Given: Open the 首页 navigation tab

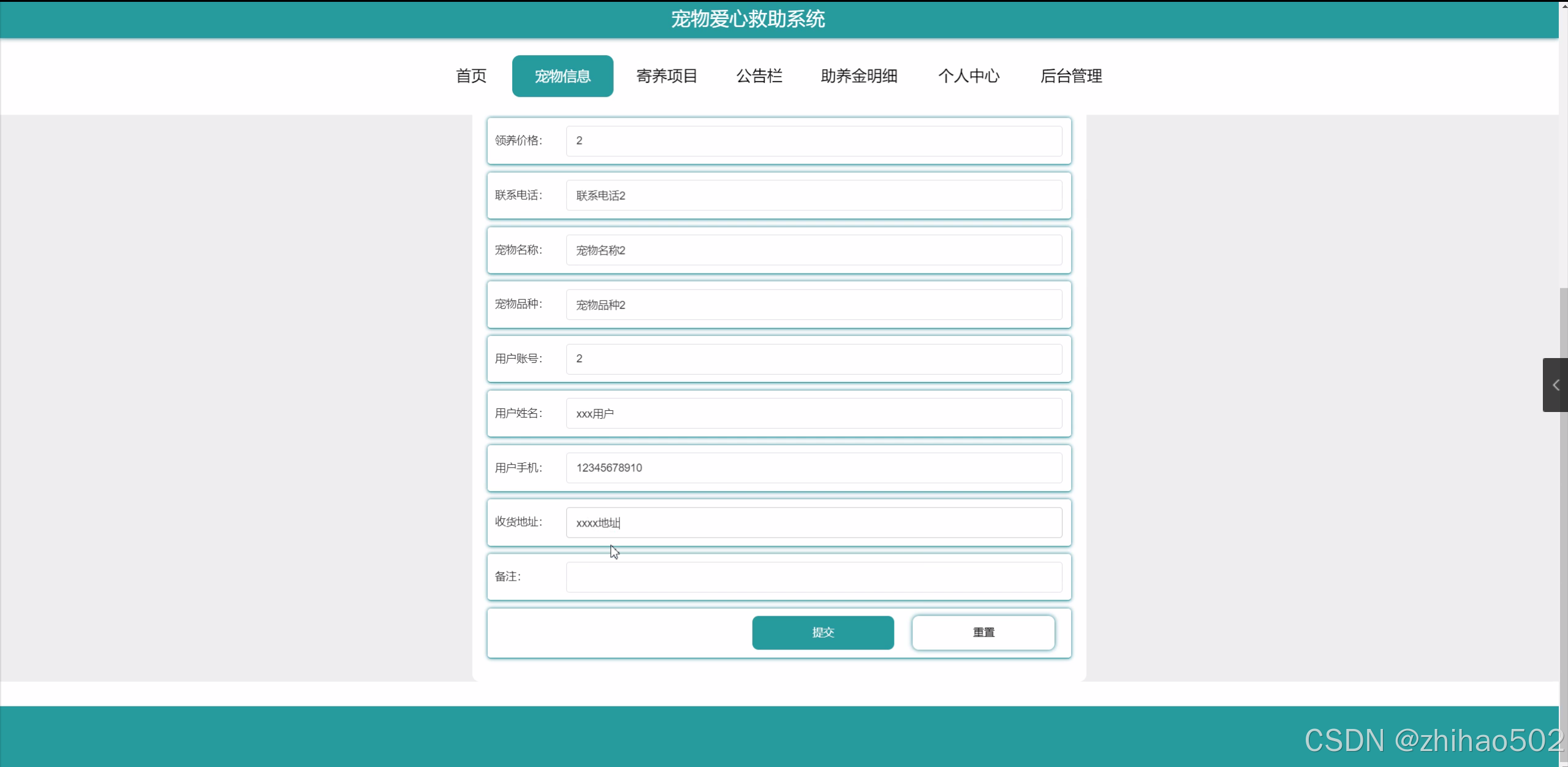Looking at the screenshot, I should (471, 76).
